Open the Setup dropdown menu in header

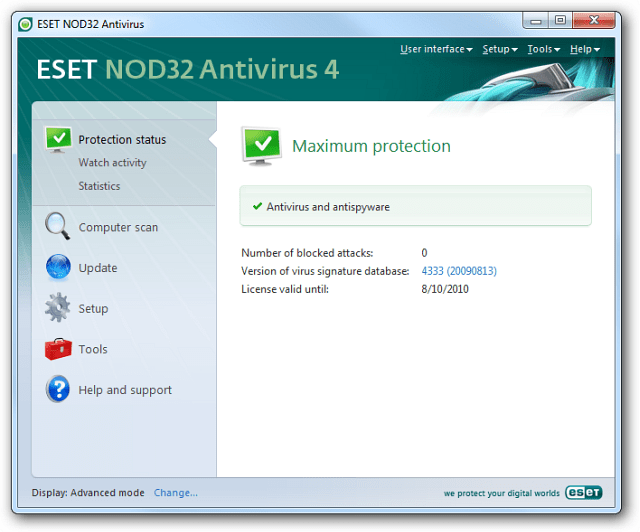(500, 49)
